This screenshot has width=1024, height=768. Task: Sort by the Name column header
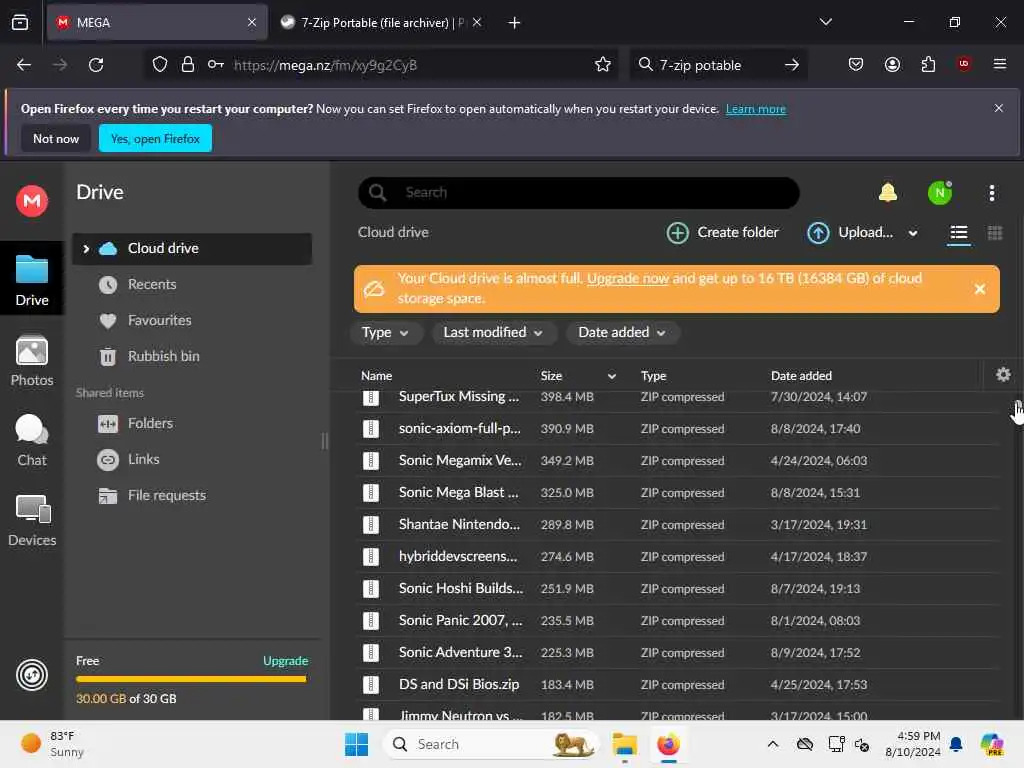tap(376, 376)
